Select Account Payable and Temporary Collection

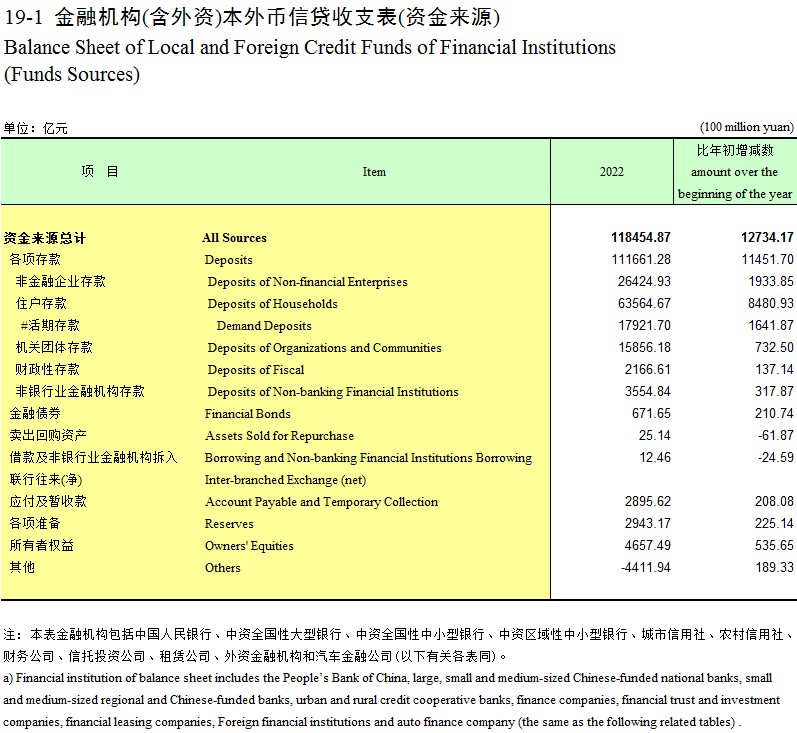[321, 502]
